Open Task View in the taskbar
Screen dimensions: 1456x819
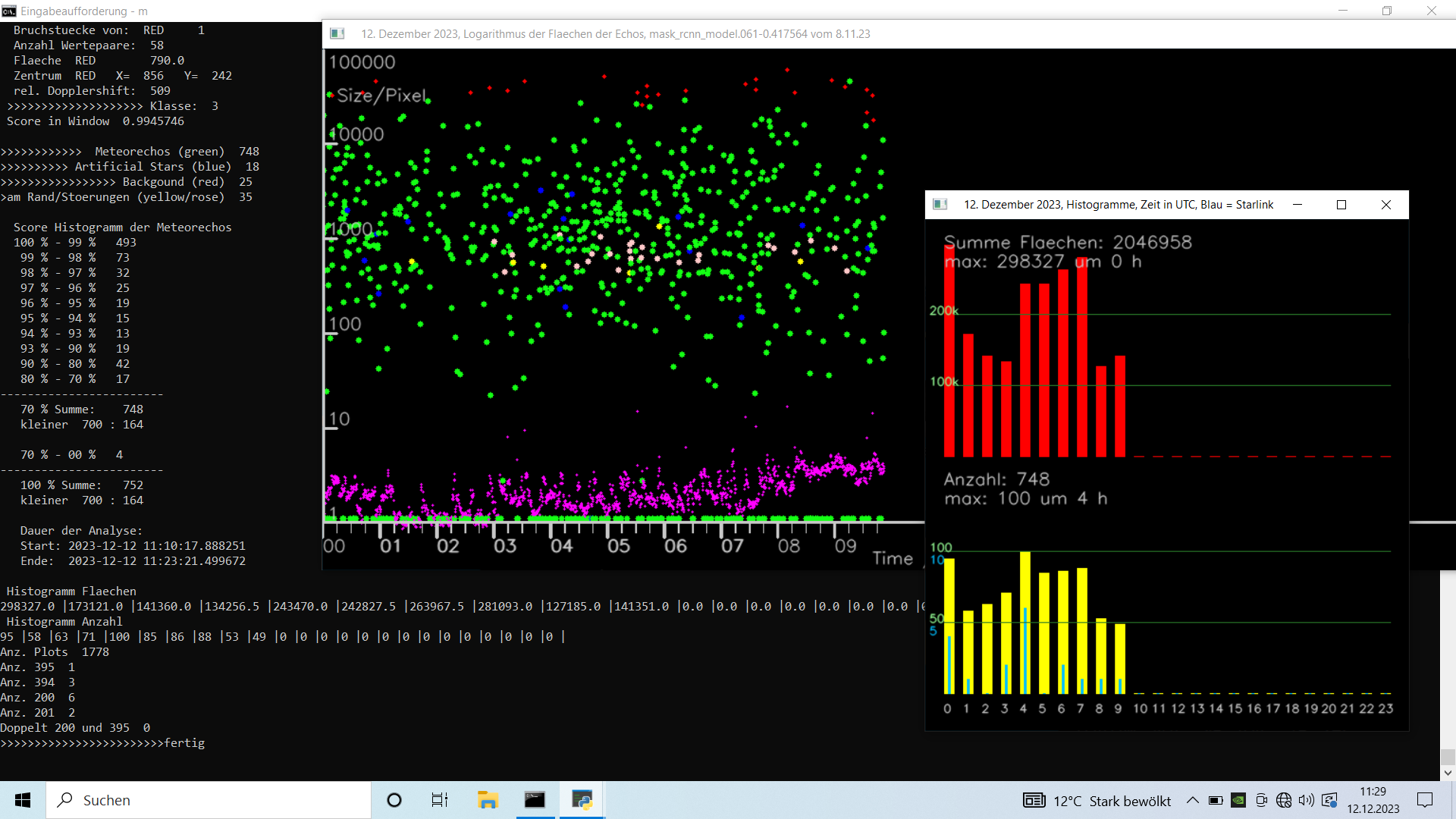pos(440,800)
